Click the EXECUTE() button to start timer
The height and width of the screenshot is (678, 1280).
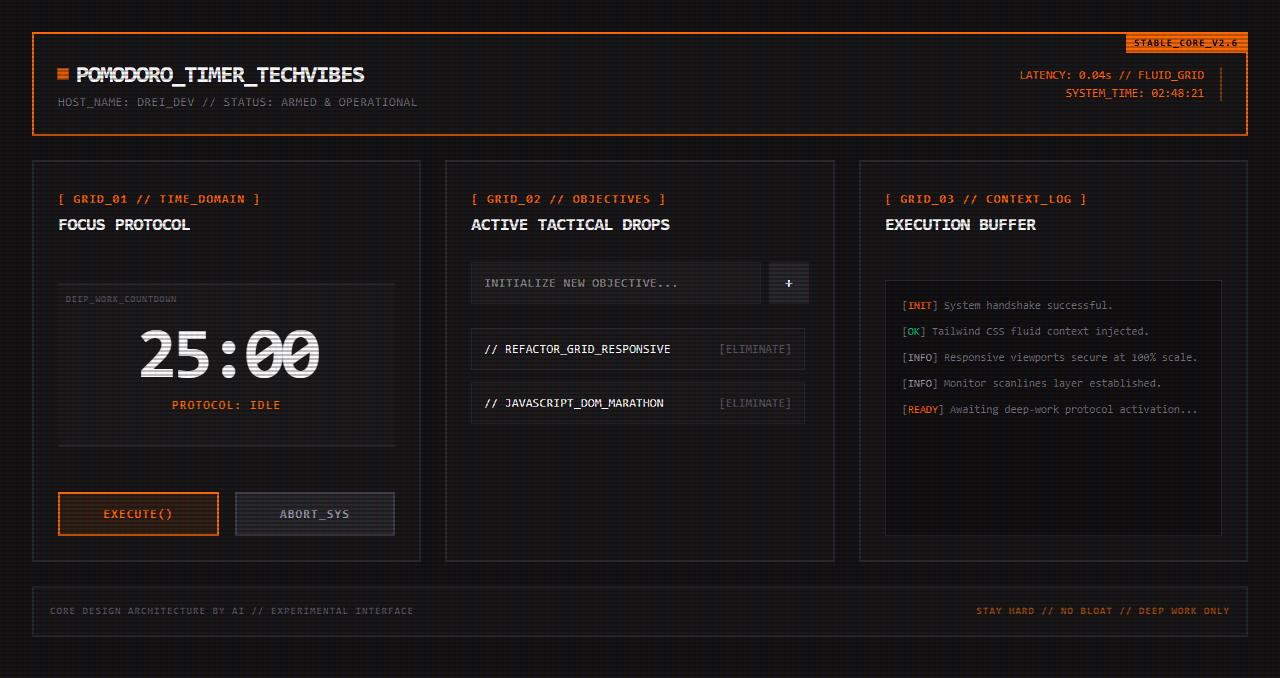tap(138, 514)
